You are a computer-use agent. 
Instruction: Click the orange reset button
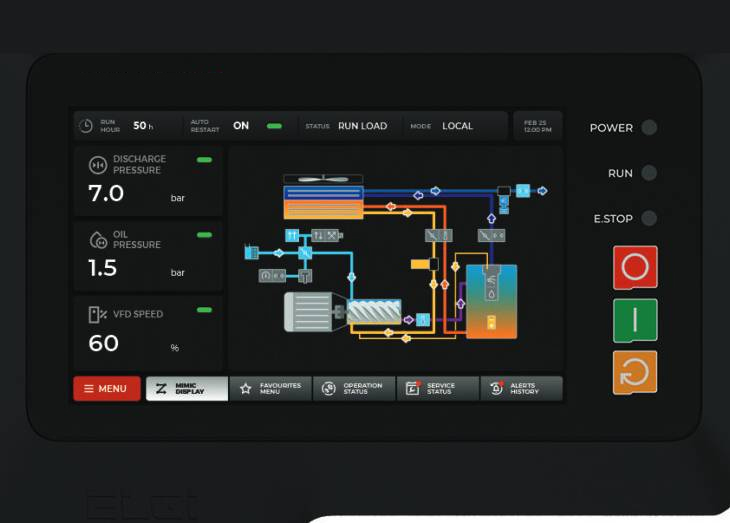(x=635, y=373)
